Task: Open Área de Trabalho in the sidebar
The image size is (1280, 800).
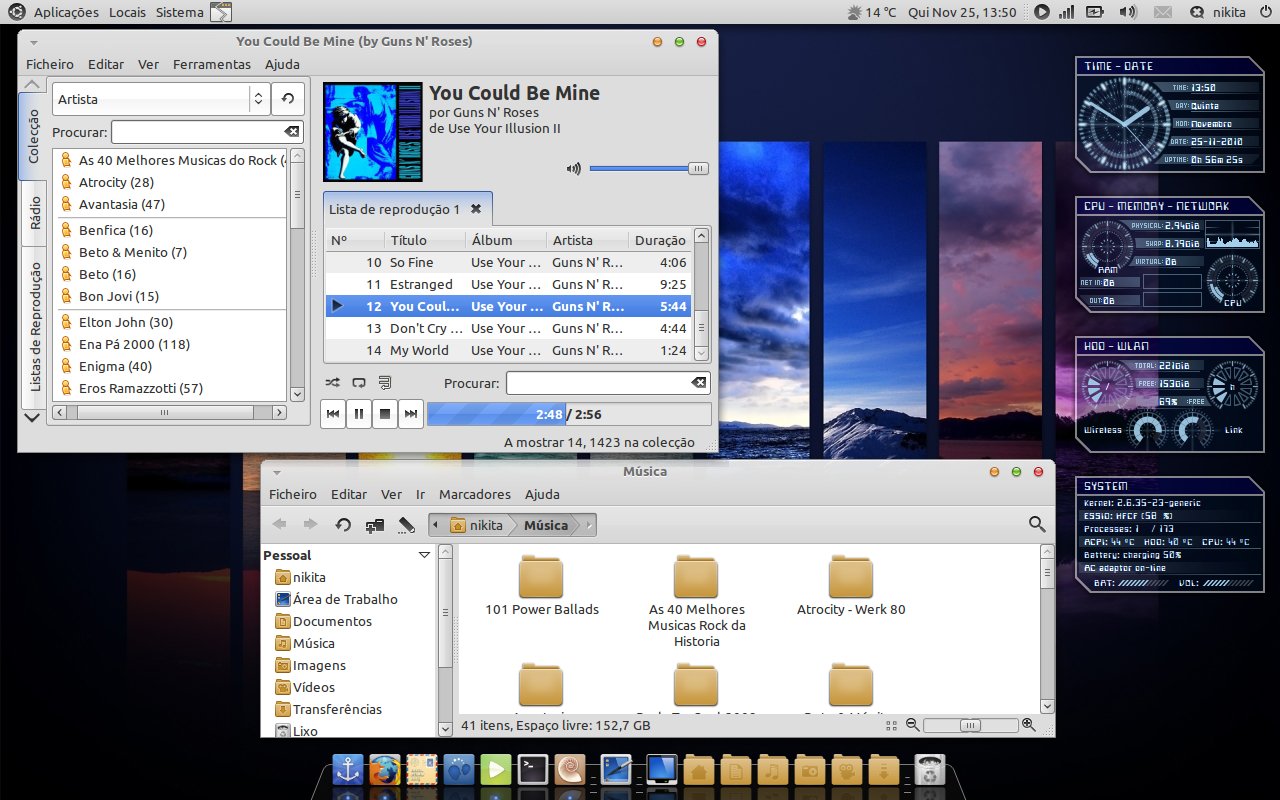Action: pyautogui.click(x=336, y=599)
